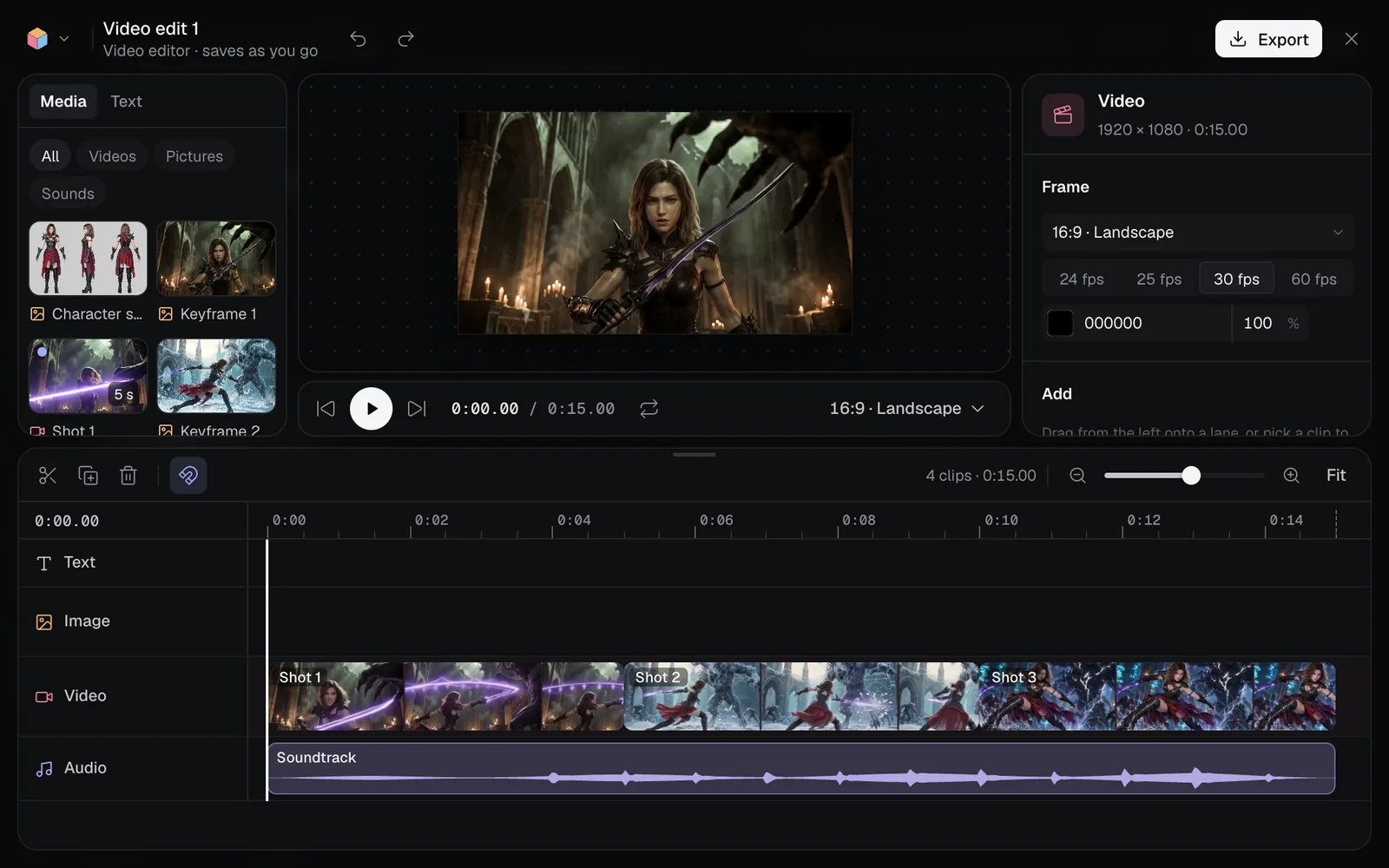
Task: Click the Video clapperboard icon in properties
Action: [1063, 115]
